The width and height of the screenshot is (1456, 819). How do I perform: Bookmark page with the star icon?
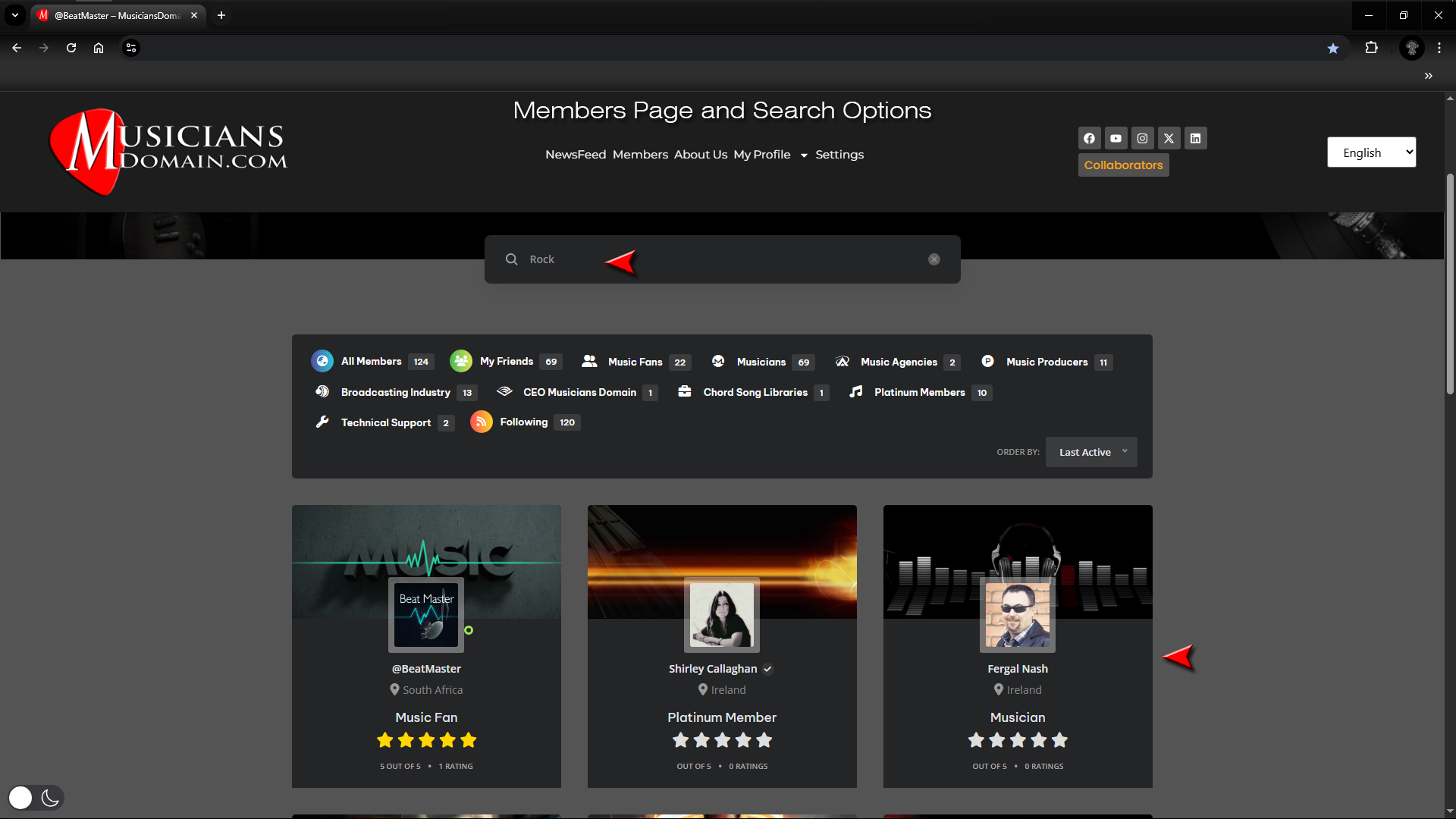[1333, 48]
